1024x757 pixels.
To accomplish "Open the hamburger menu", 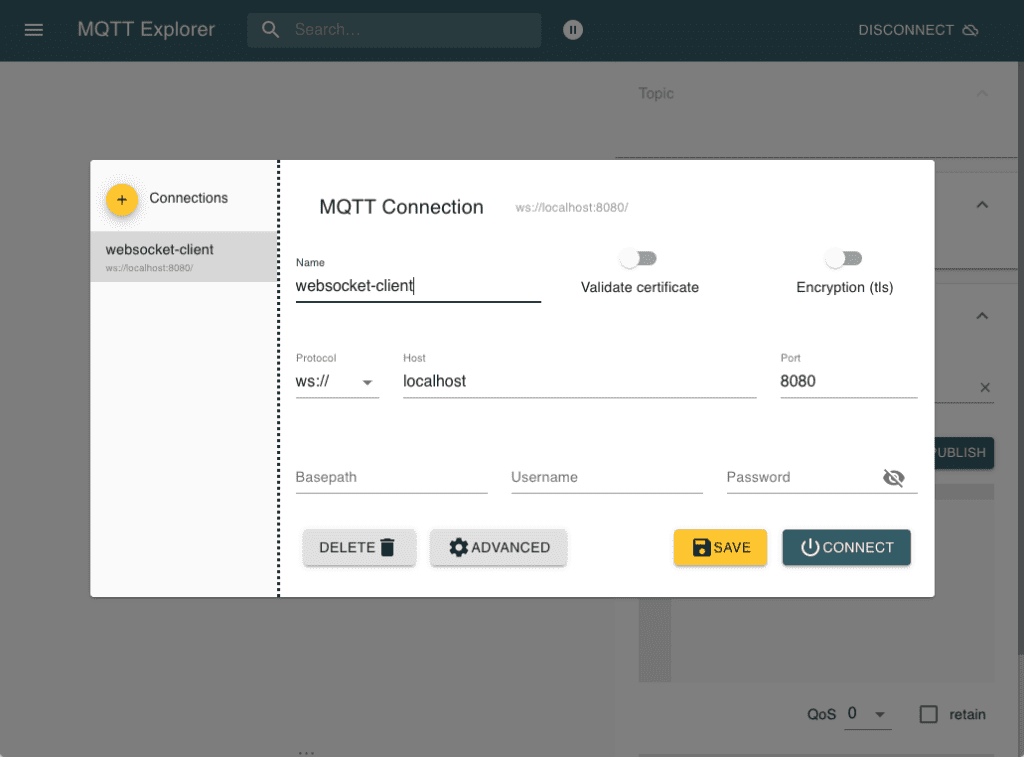I will click(x=33, y=29).
